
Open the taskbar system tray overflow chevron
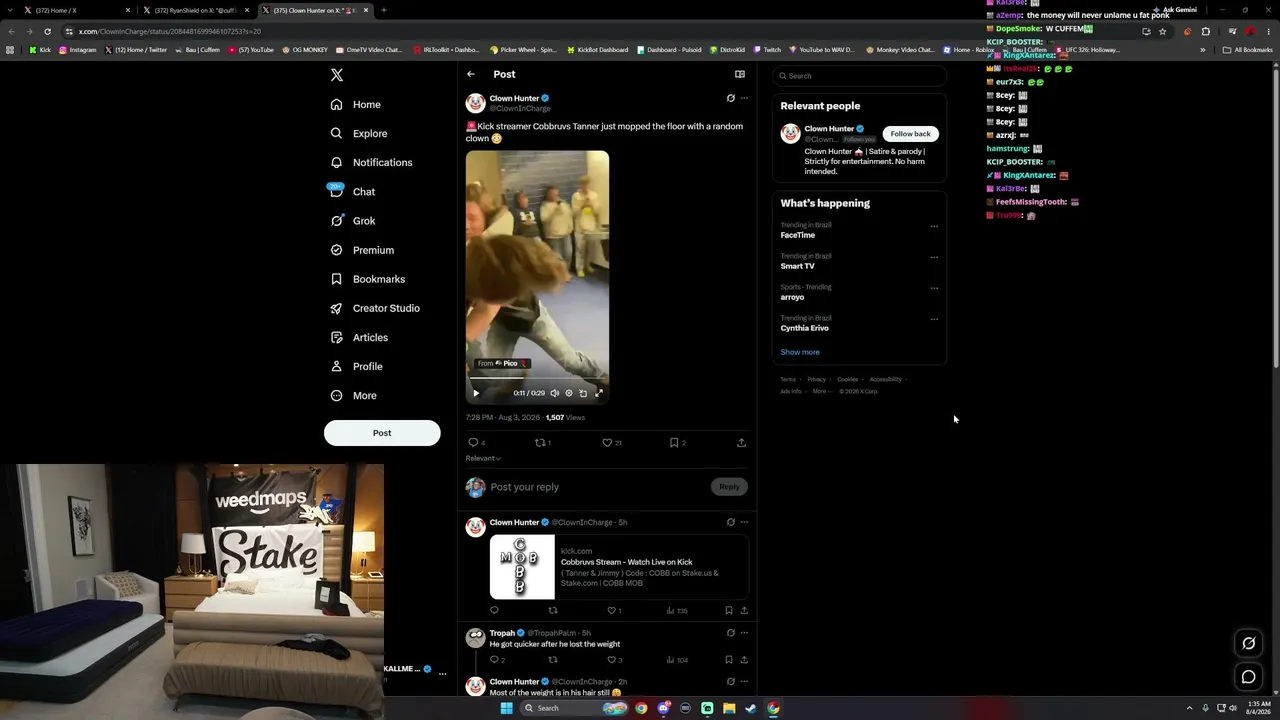point(1189,708)
